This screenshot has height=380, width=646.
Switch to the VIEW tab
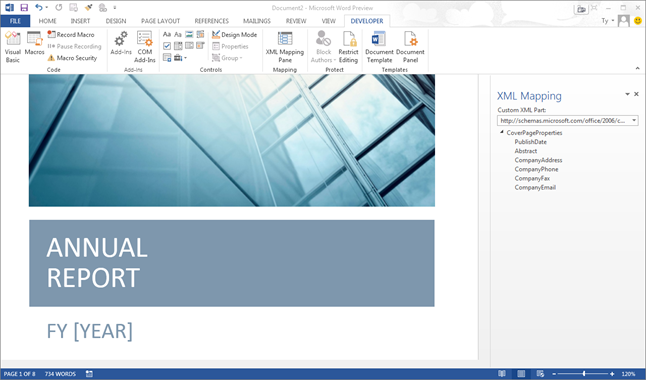tap(328, 21)
